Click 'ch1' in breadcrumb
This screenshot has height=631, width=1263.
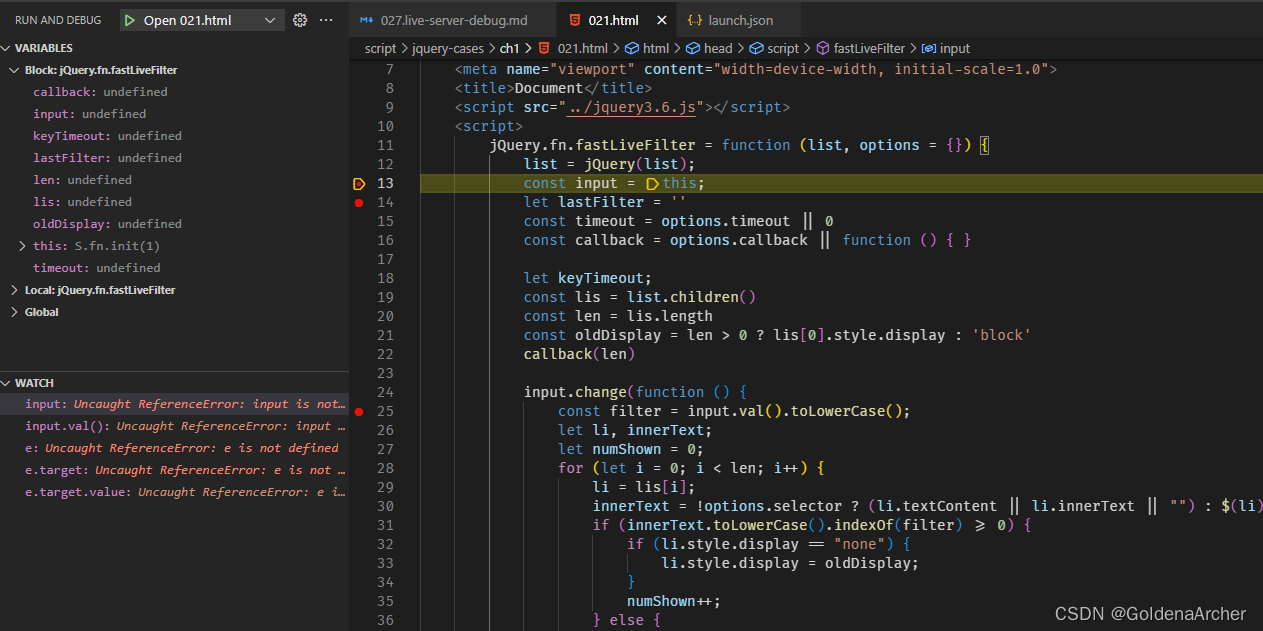pyautogui.click(x=510, y=48)
